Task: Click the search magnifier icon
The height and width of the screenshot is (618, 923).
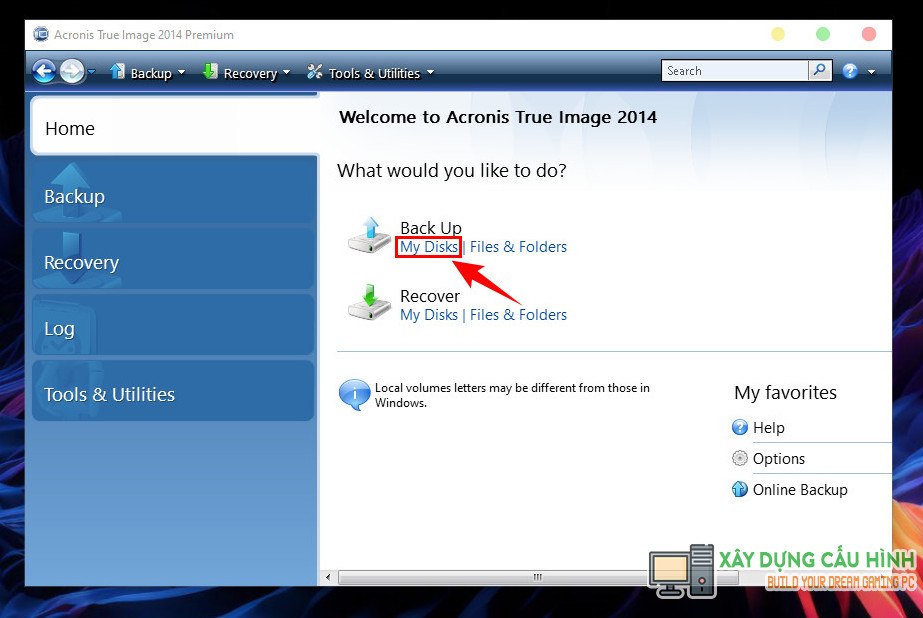Action: [x=820, y=71]
